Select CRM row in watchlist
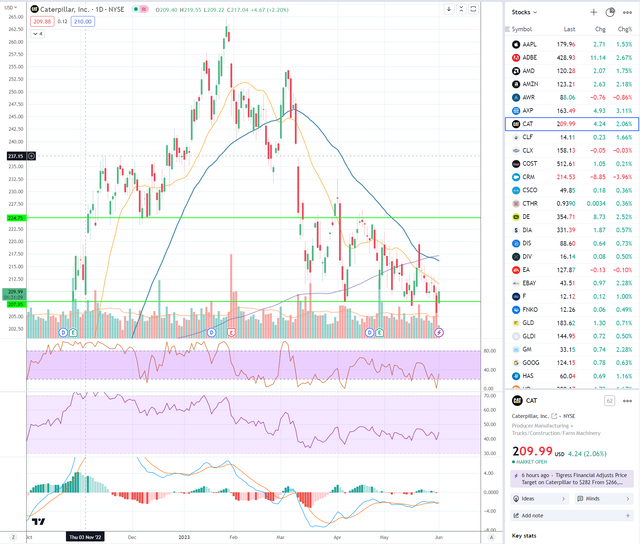This screenshot has height=544, width=640. [572, 177]
